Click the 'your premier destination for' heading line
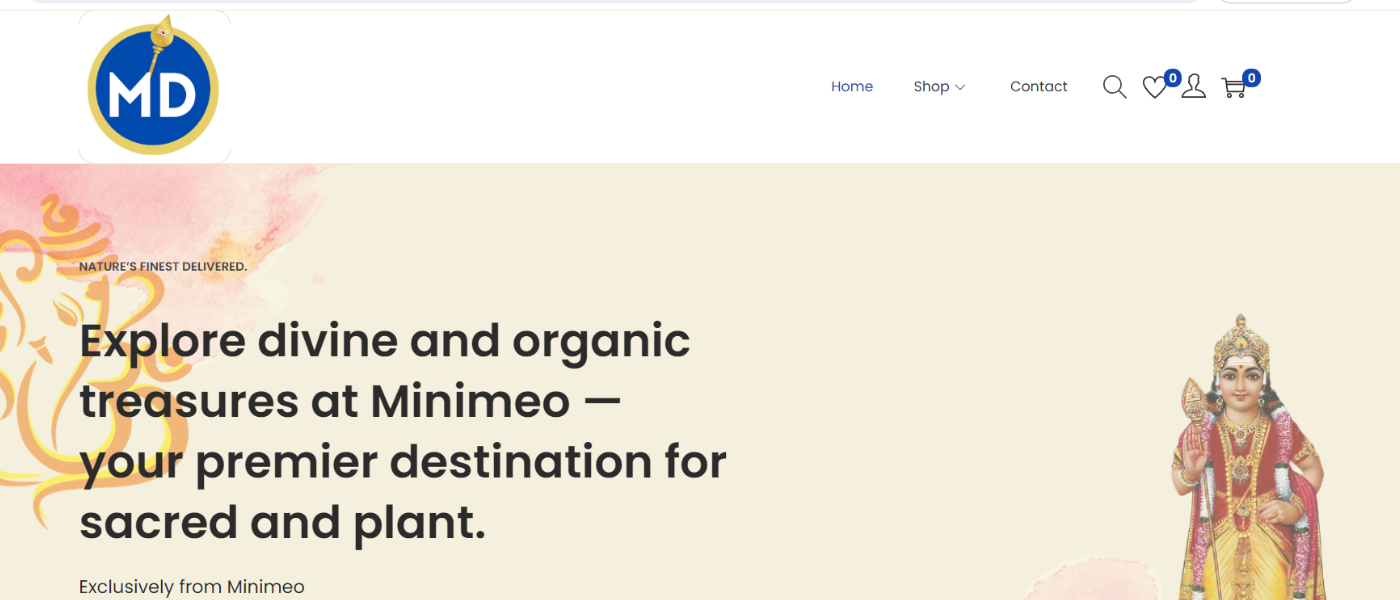The image size is (1400, 600). point(403,462)
